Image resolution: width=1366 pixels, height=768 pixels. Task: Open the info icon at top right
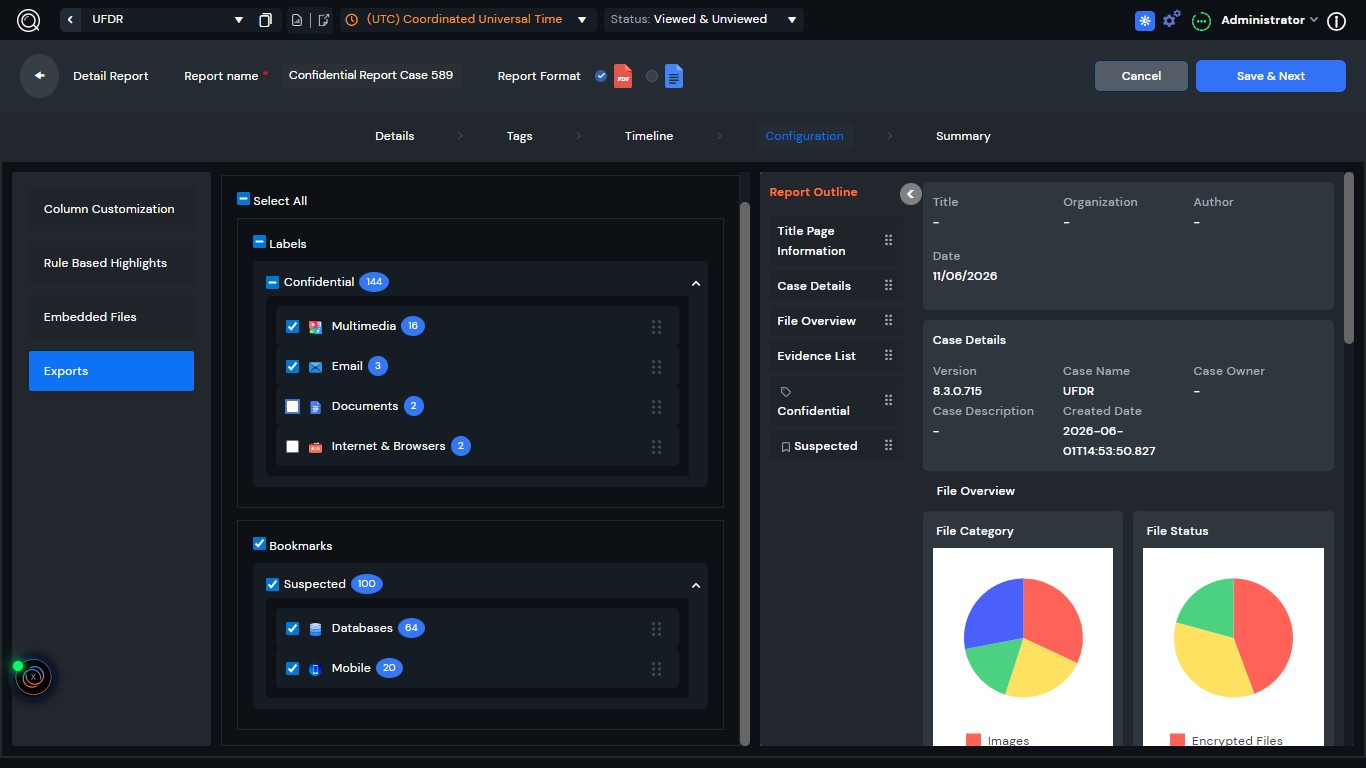coord(1336,21)
